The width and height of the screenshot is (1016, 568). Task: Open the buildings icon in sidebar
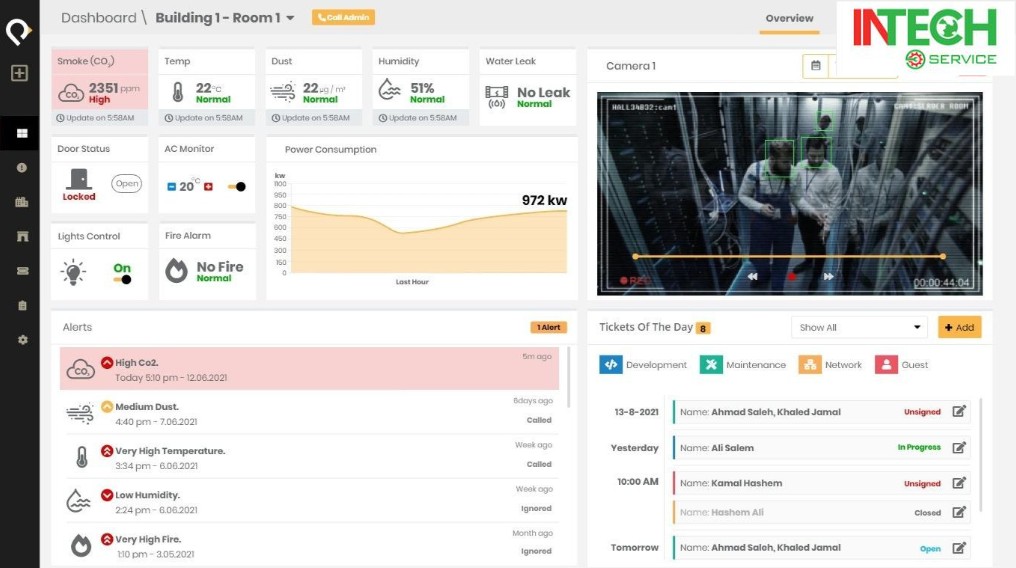pyautogui.click(x=22, y=202)
